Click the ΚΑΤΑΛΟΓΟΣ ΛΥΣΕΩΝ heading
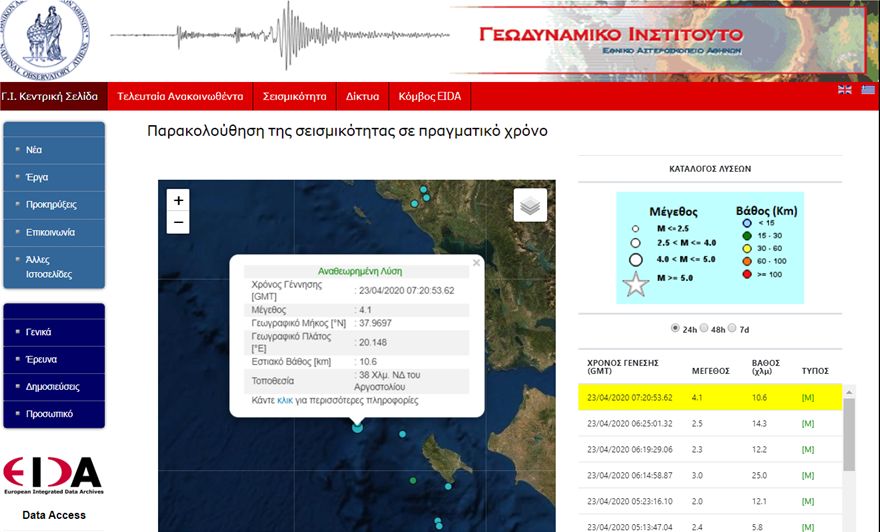Viewport: 880px width, 532px height. coord(710,169)
